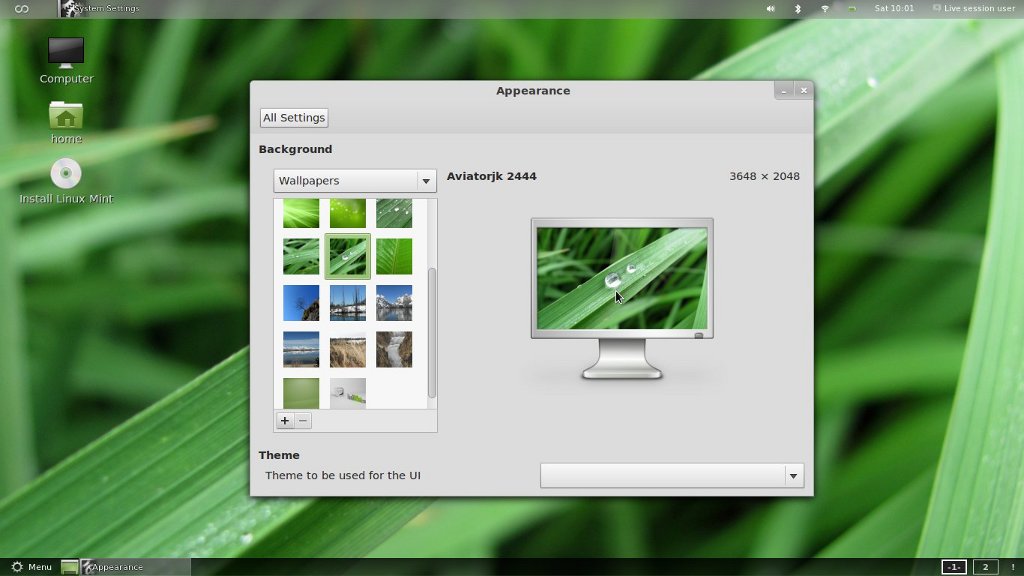This screenshot has height=576, width=1024.
Task: Open the Wallpapers source dropdown
Action: coord(355,181)
